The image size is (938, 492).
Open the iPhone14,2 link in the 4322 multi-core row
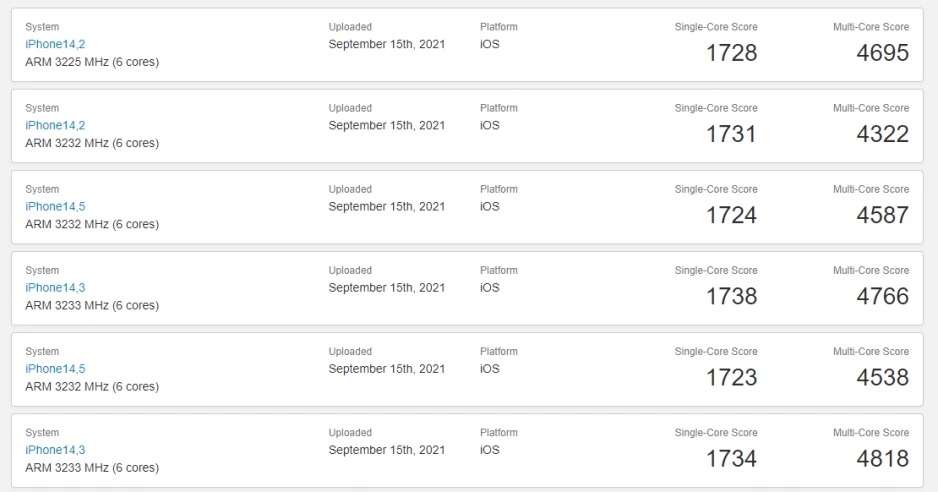coord(55,125)
